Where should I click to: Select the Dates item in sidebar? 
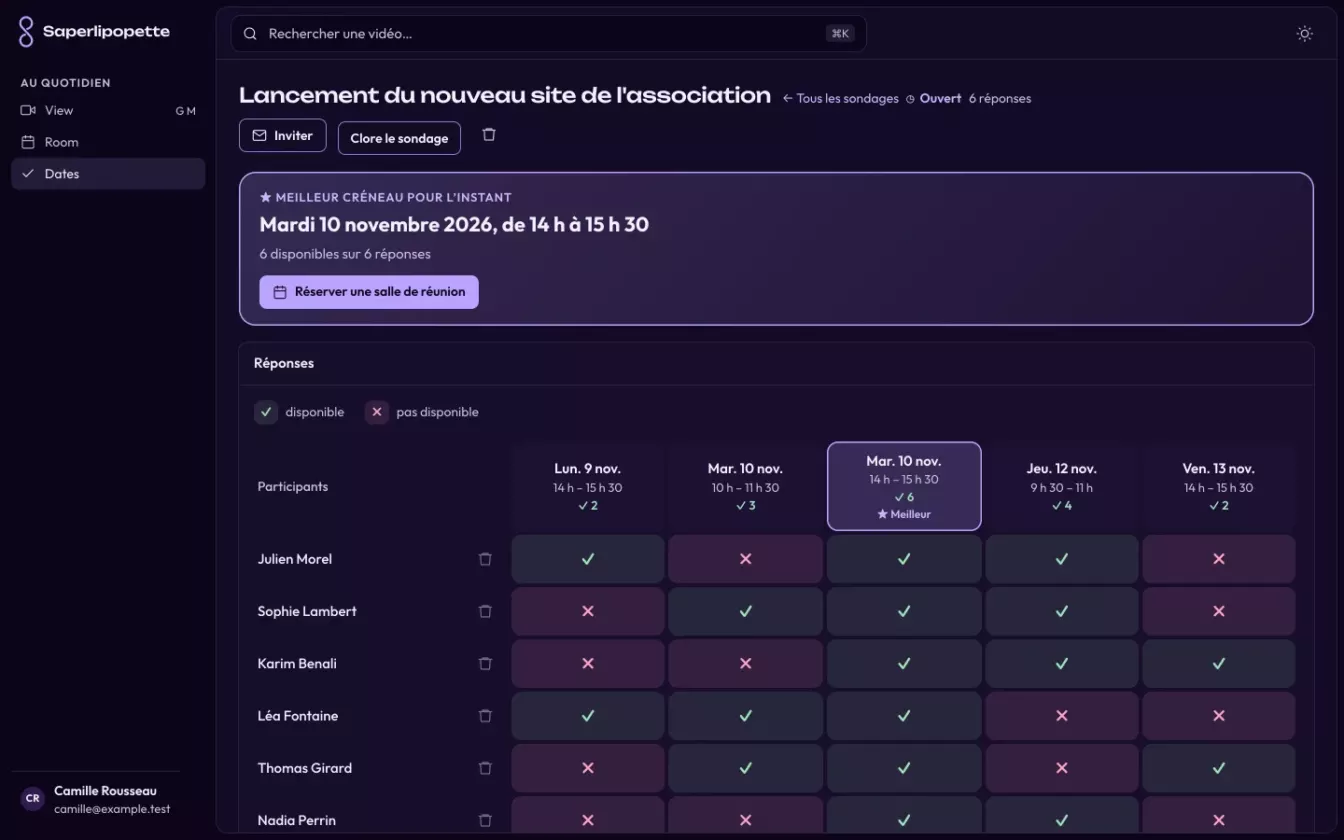[x=108, y=174]
